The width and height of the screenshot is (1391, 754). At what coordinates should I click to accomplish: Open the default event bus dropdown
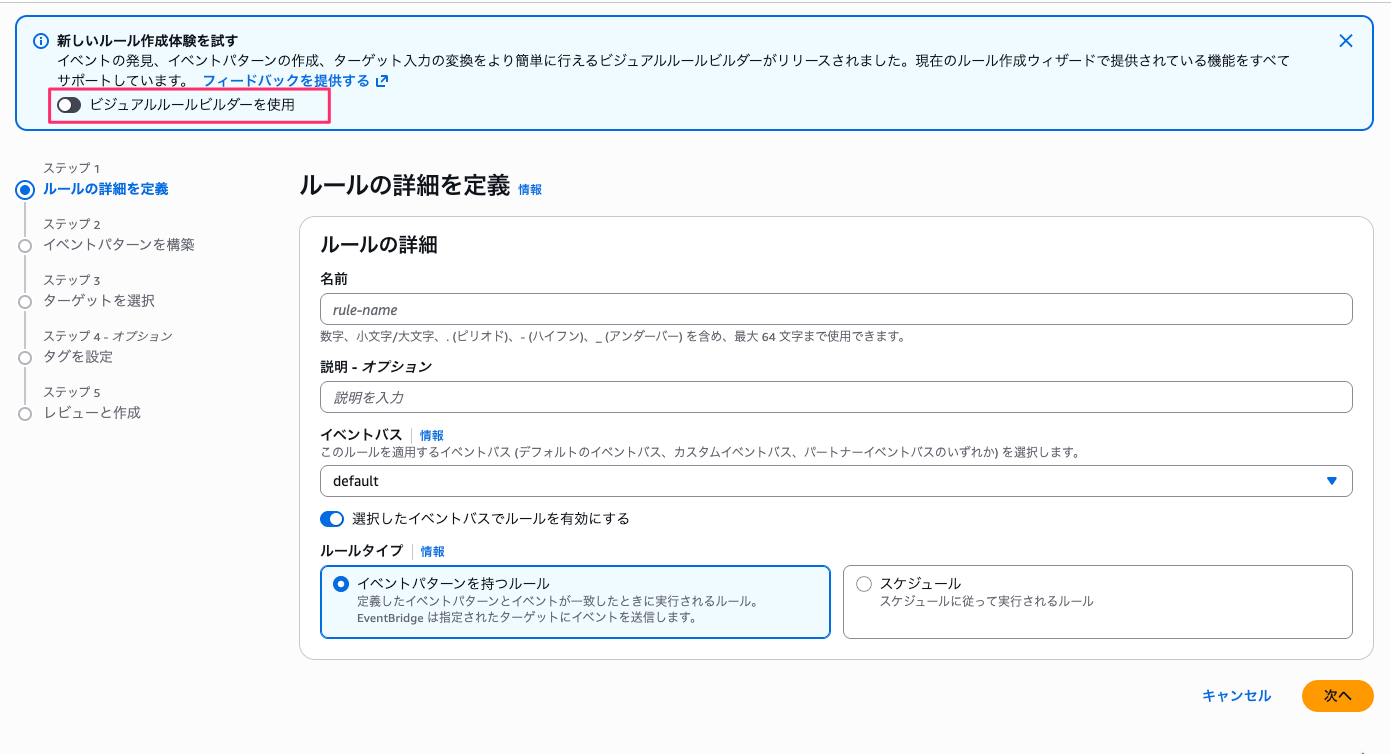[836, 481]
